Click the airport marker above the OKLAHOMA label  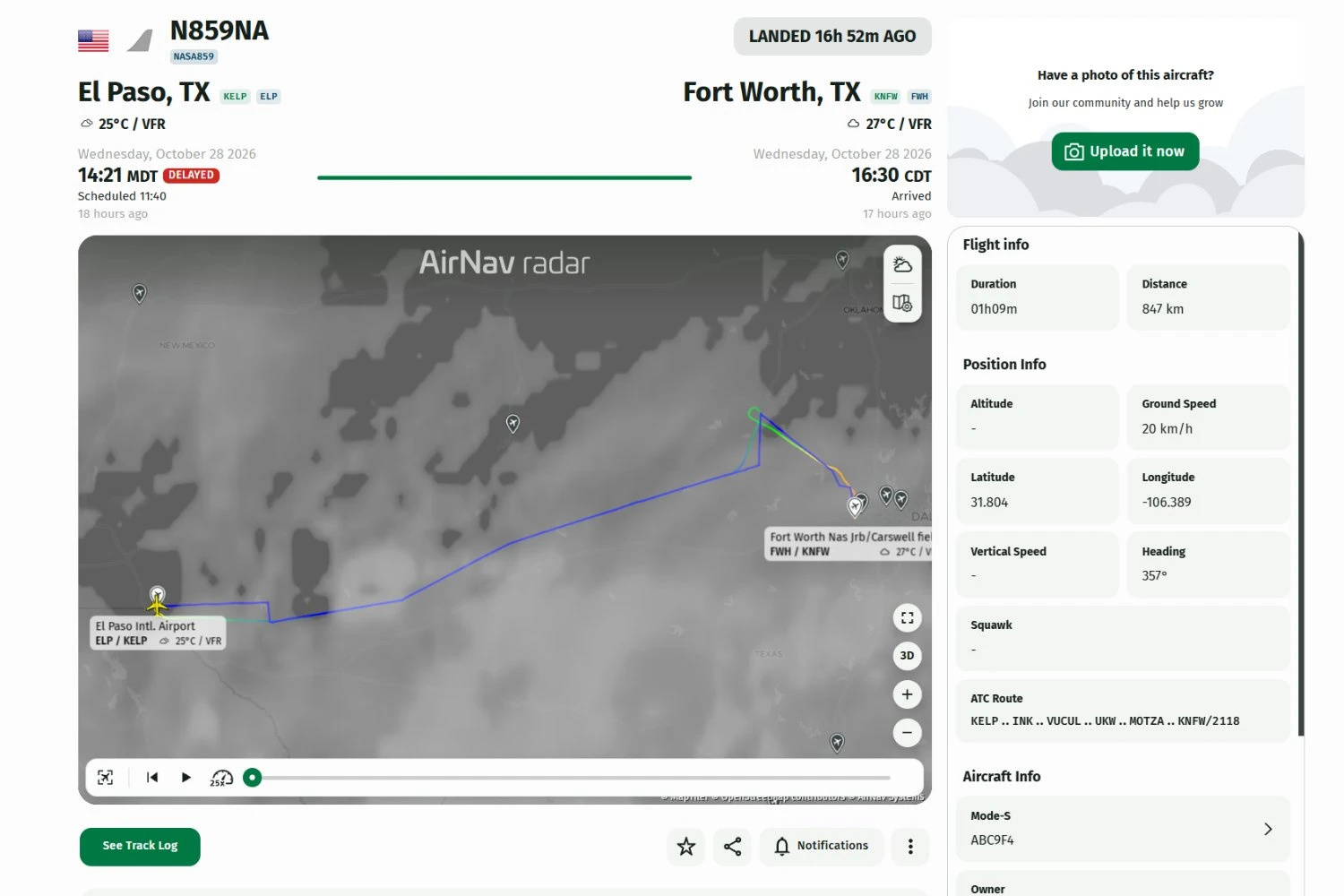[842, 259]
